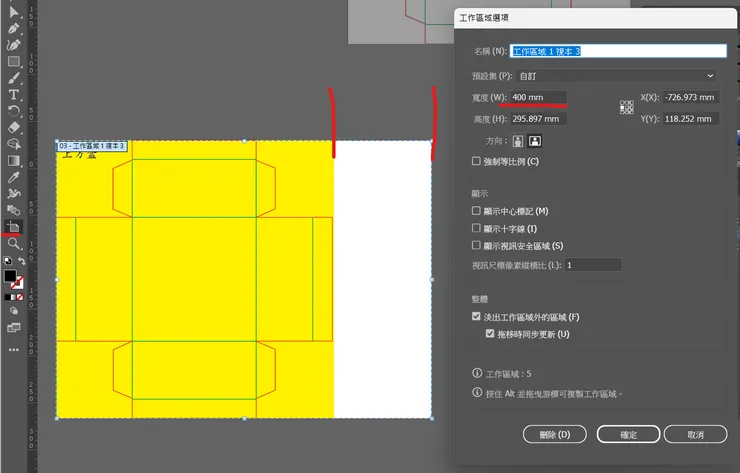This screenshot has width=740, height=473.
Task: Click the height (高度) field 295.897 mm
Action: point(538,119)
